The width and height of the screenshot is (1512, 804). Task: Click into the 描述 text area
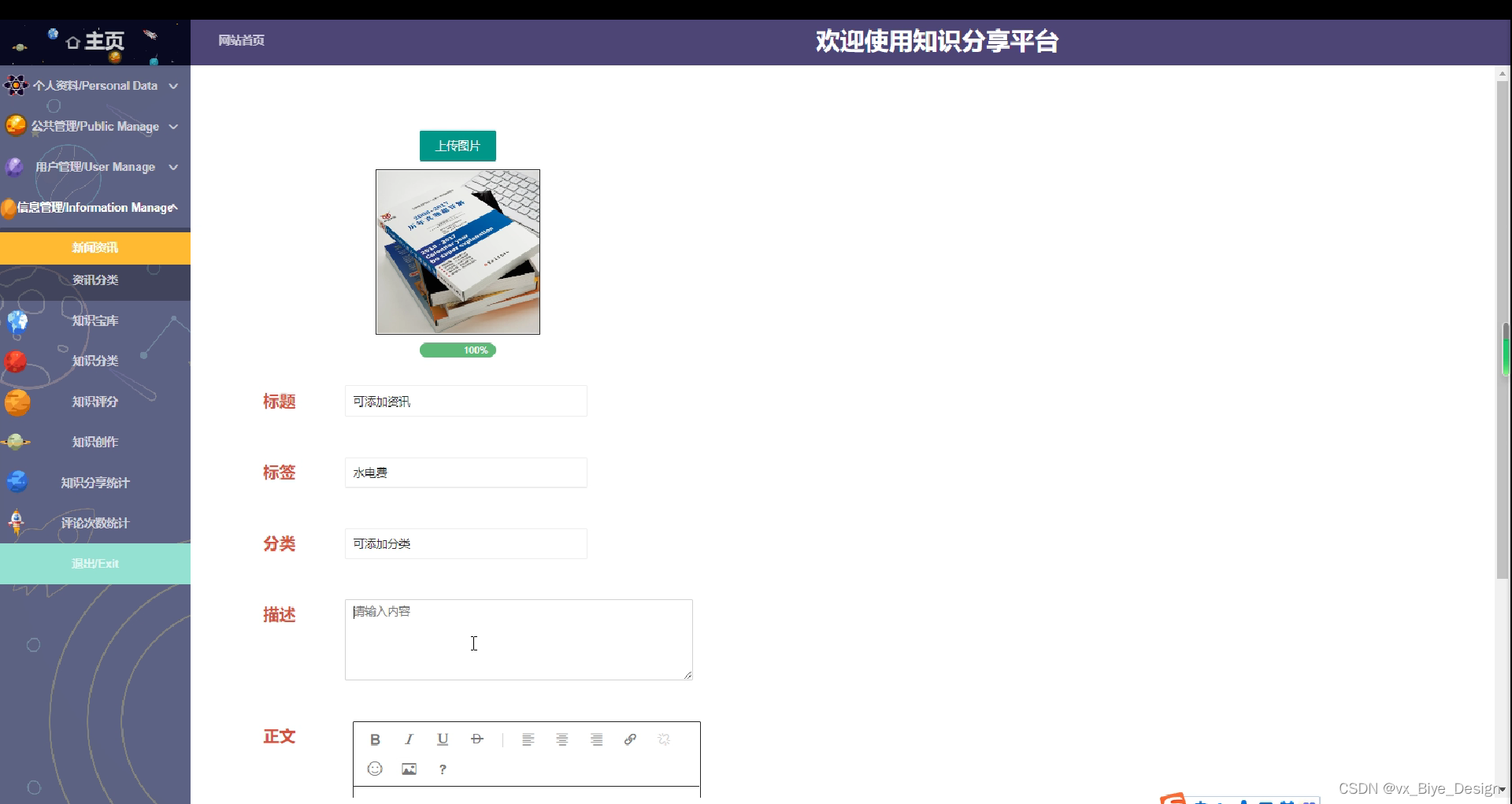coord(518,639)
